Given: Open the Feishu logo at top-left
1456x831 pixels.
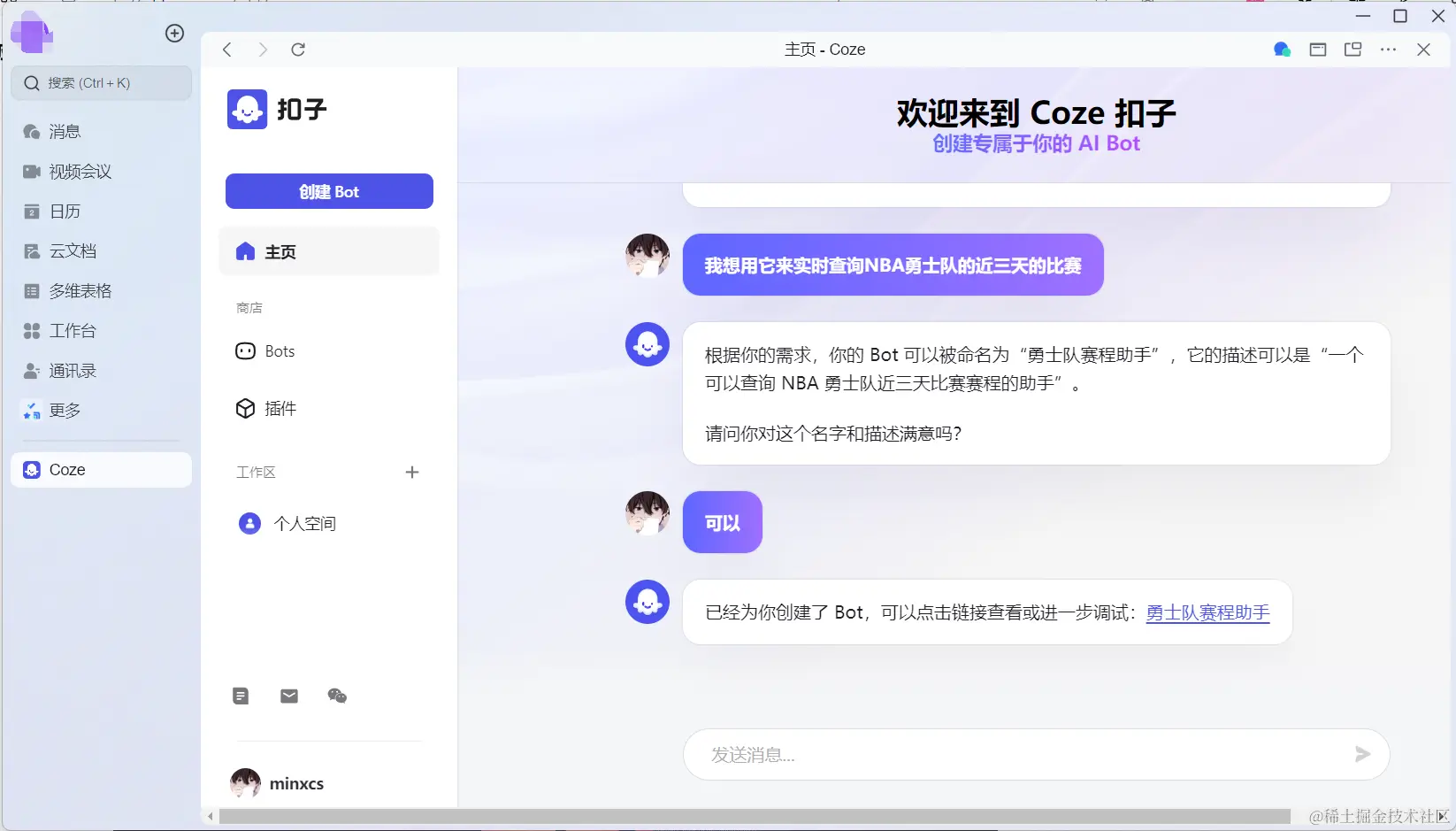Looking at the screenshot, I should coord(32,33).
